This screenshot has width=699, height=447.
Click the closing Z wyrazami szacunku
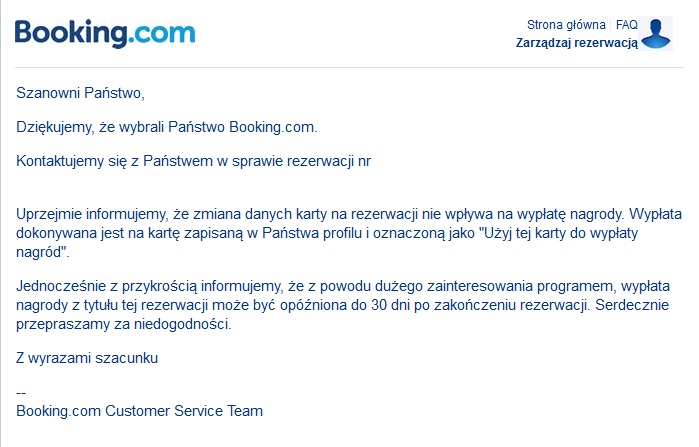[87, 358]
